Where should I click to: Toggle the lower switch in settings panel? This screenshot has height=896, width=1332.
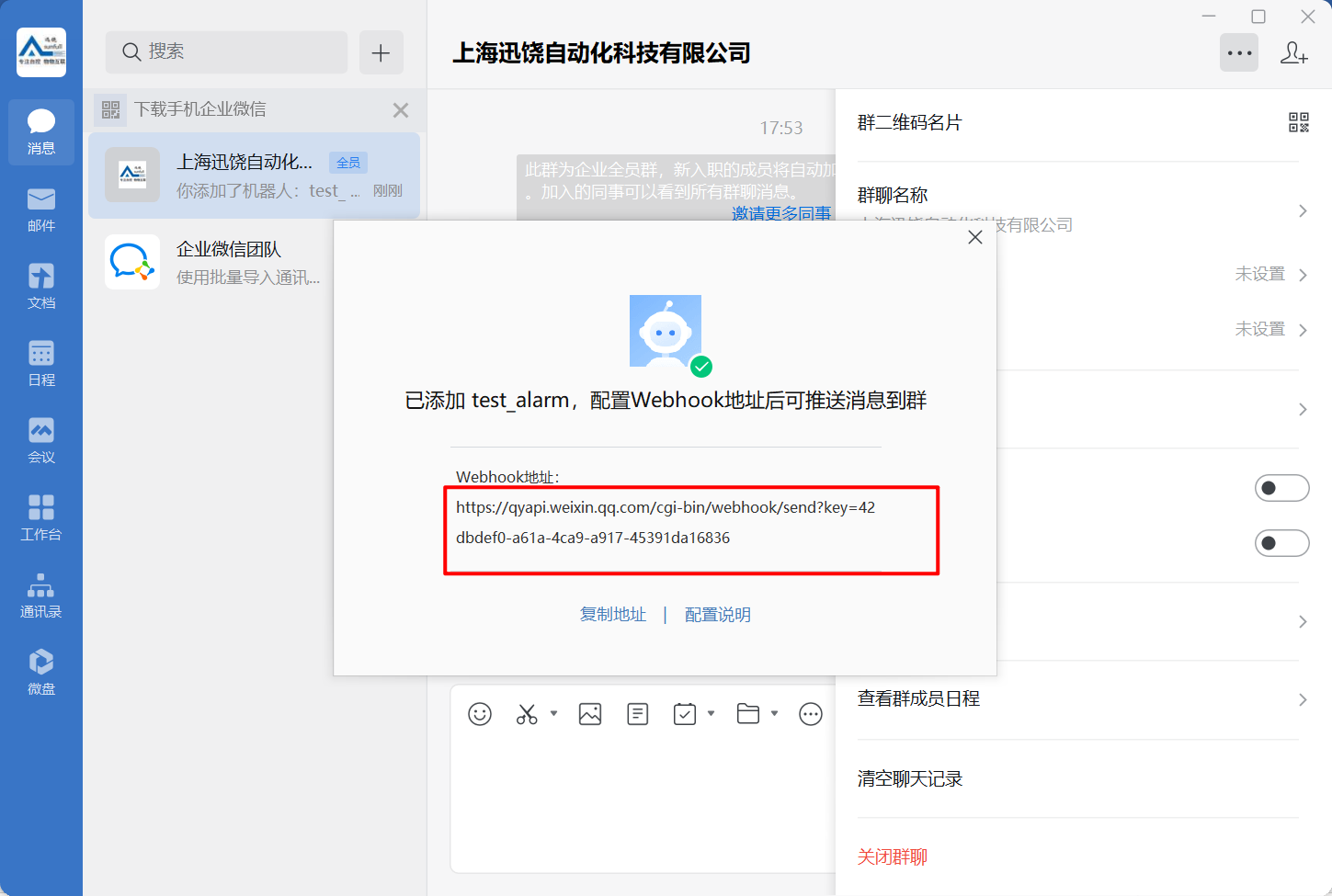click(1282, 543)
